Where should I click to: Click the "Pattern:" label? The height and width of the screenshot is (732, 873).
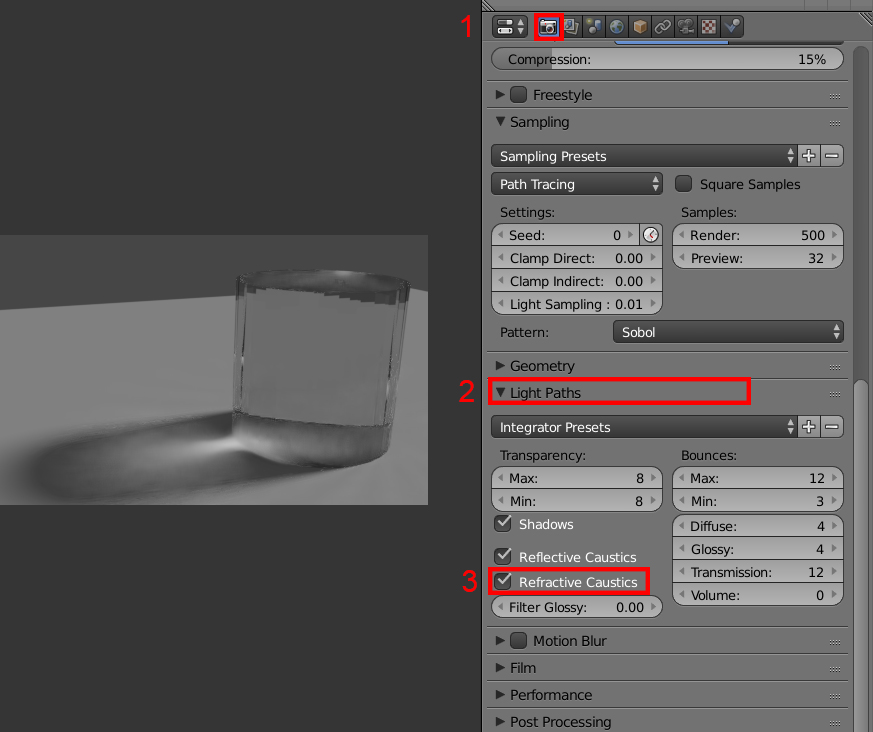coord(524,332)
